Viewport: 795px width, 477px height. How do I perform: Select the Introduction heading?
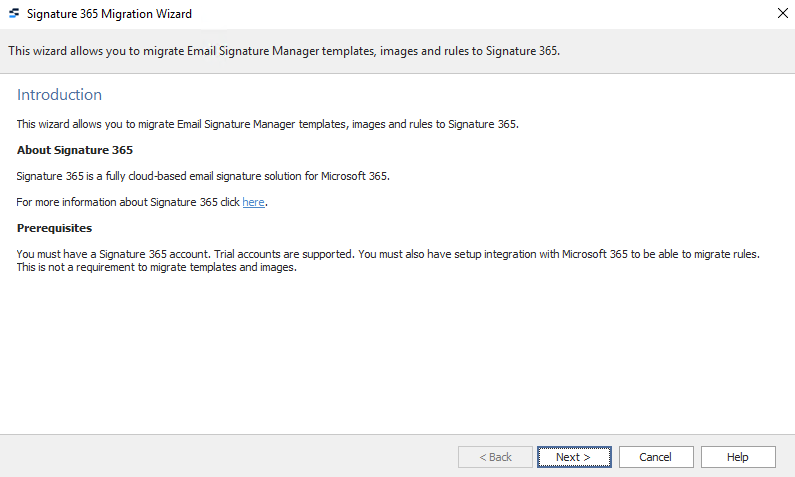59,95
